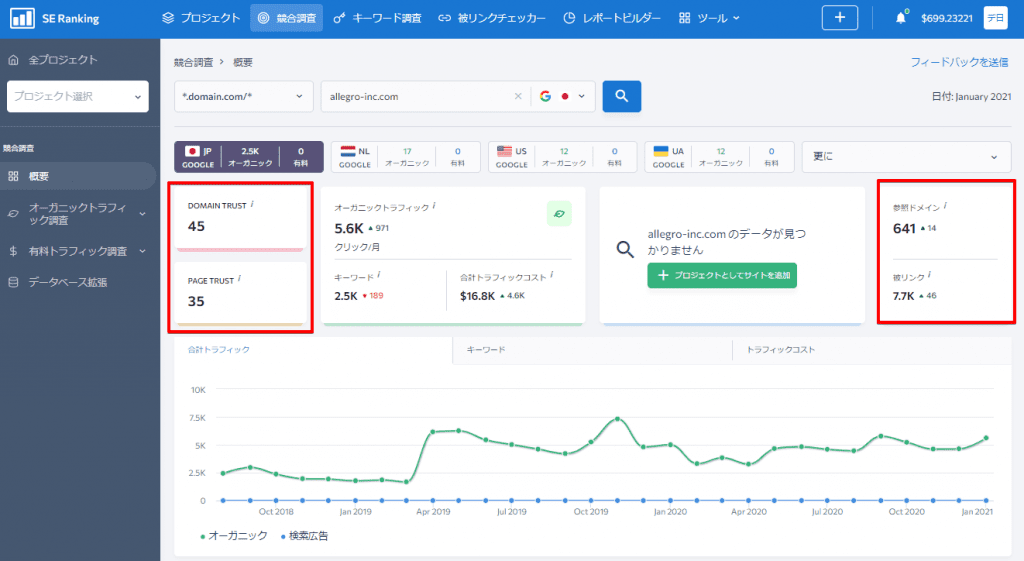The height and width of the screenshot is (561, 1024).
Task: Expand オーガニックトラフィック調査 sidebar section
Action: pos(142,214)
